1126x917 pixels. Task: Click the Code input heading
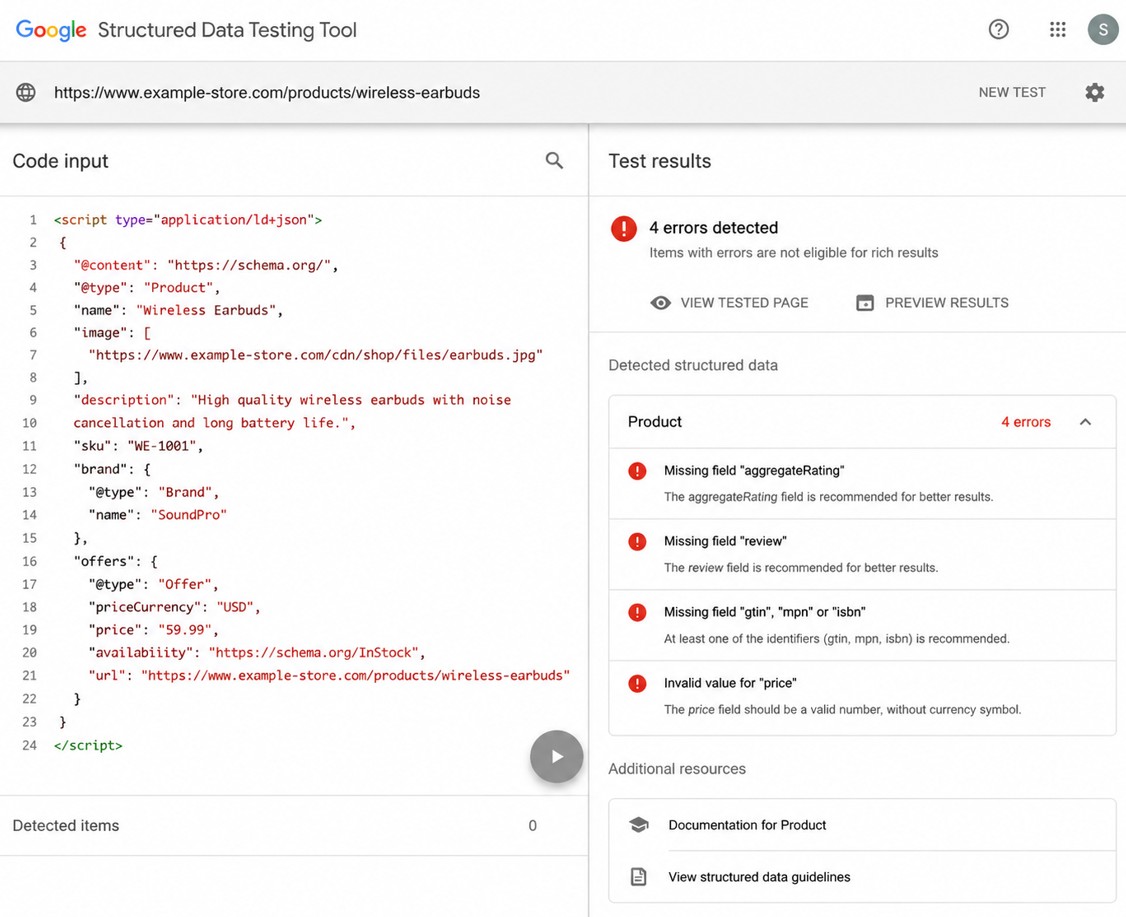coord(60,161)
